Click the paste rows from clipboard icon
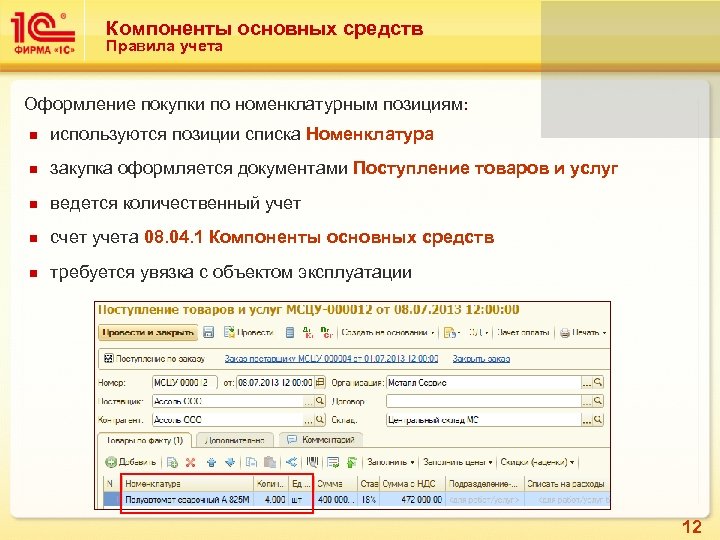This screenshot has height=540, width=720. tap(270, 462)
